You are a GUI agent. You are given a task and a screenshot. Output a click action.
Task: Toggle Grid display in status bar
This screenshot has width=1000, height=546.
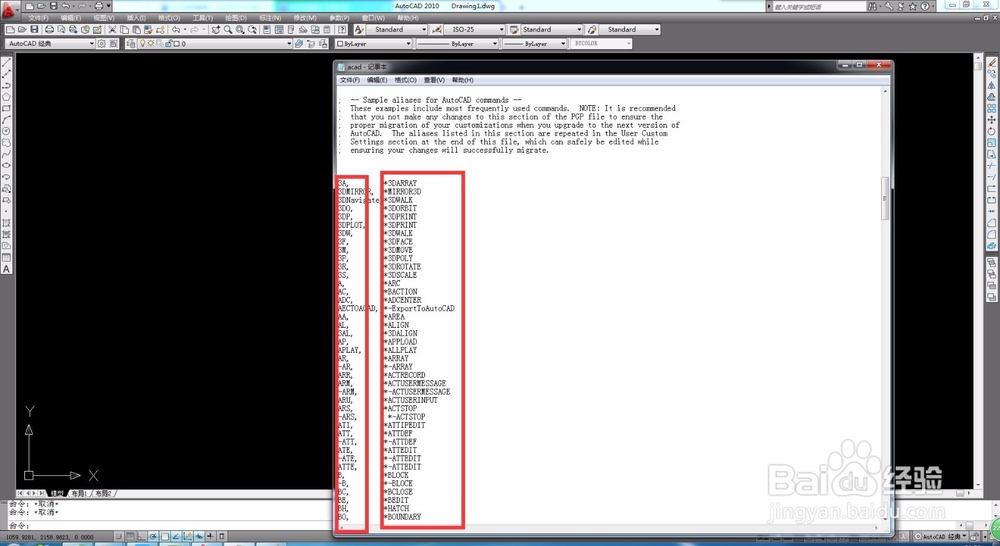coord(130,536)
